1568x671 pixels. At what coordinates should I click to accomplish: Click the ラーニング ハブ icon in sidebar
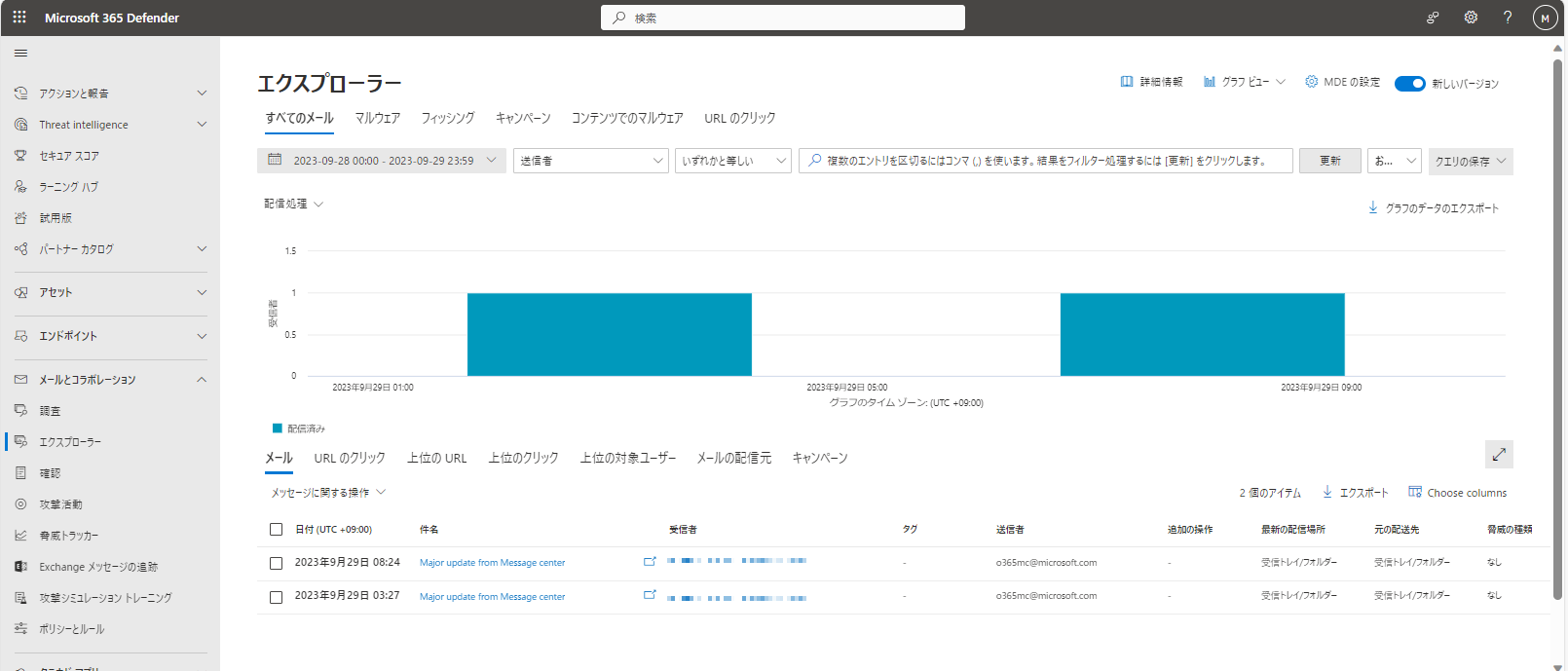[20, 187]
